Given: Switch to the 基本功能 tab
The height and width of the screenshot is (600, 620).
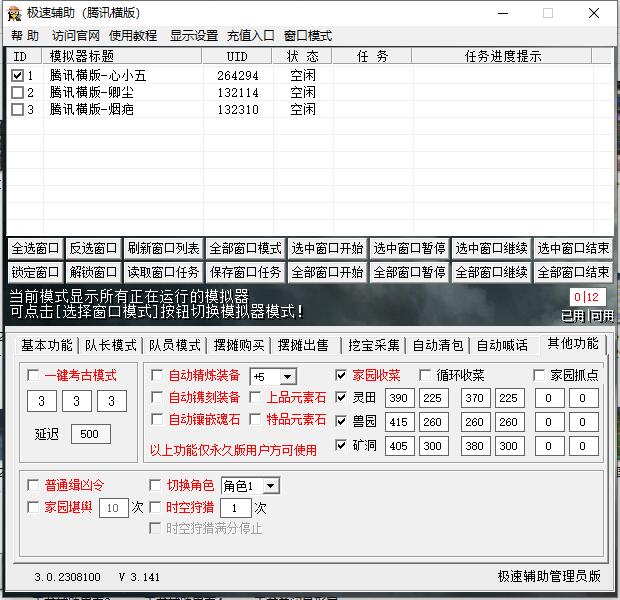Looking at the screenshot, I should click(x=47, y=345).
